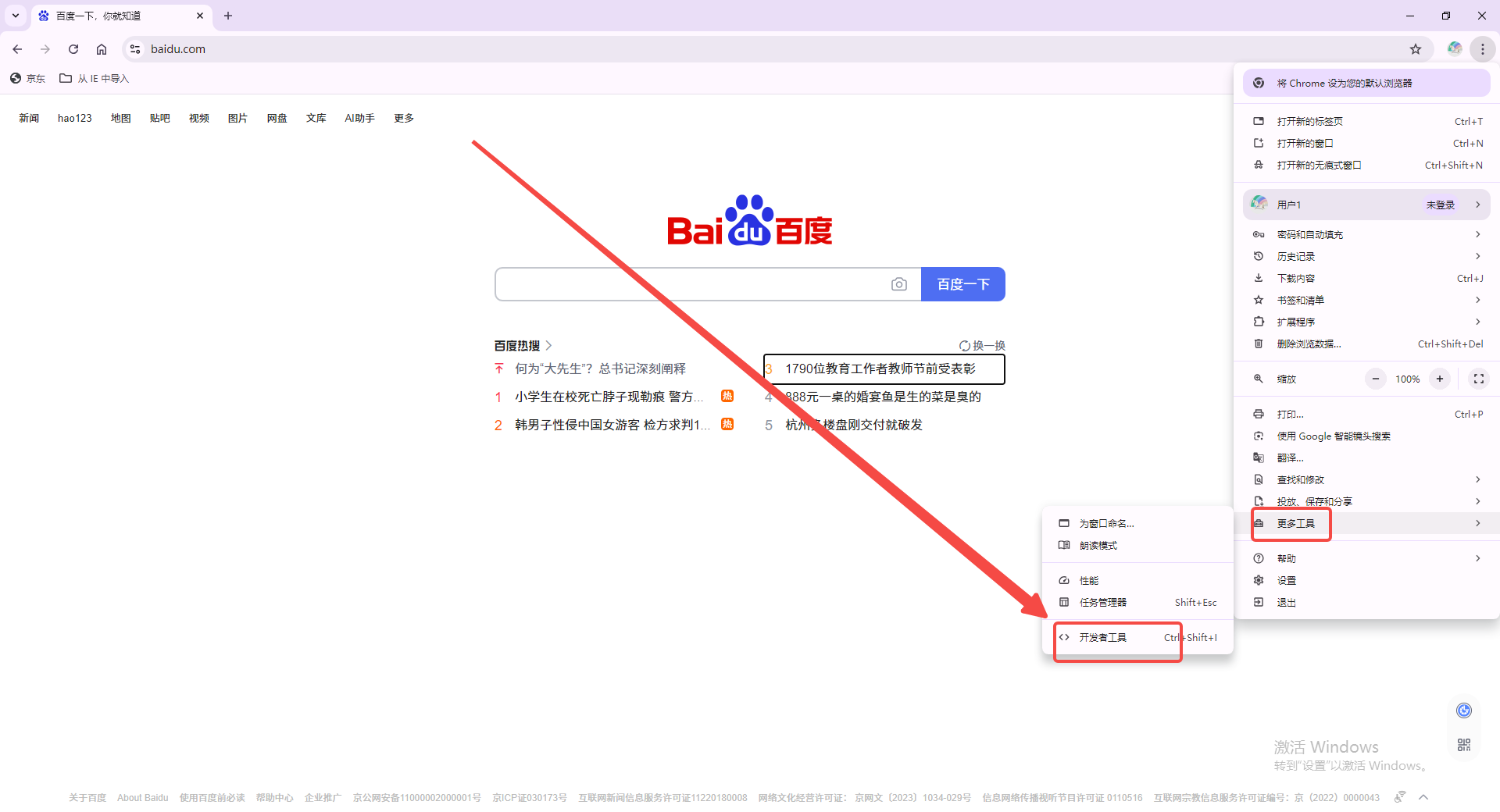The image size is (1500, 812).
Task: Click the browser forward arrow
Action: [45, 49]
